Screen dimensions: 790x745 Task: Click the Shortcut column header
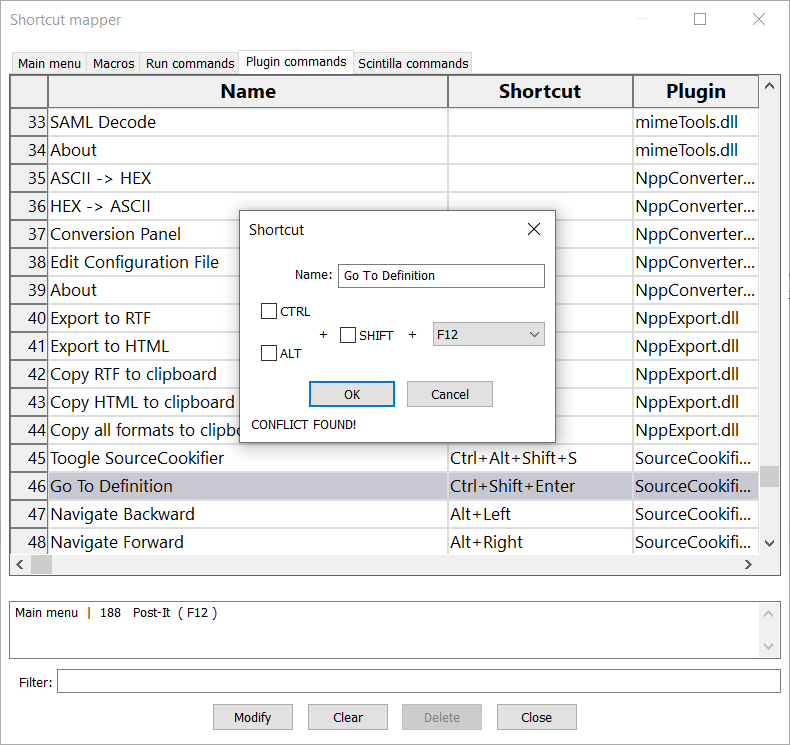click(540, 91)
